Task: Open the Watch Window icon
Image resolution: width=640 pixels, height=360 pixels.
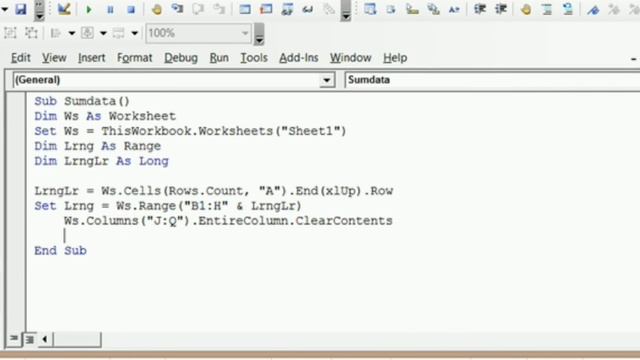Action: click(287, 9)
